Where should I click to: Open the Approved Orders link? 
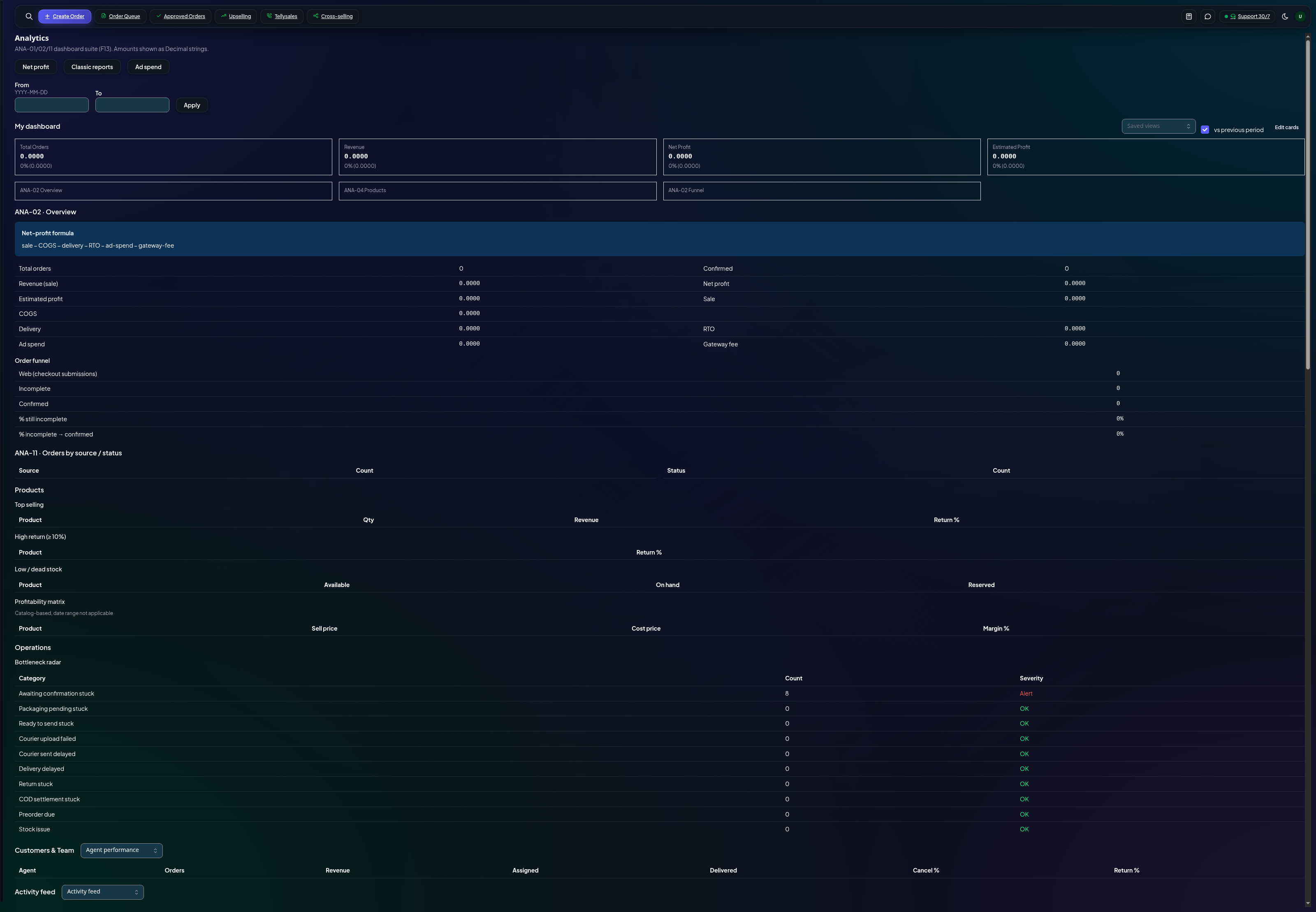pyautogui.click(x=184, y=16)
